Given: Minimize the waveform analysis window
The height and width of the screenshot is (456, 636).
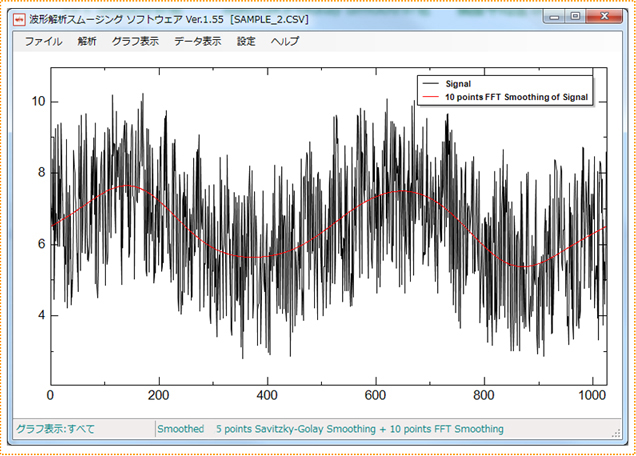Looking at the screenshot, I should [554, 17].
